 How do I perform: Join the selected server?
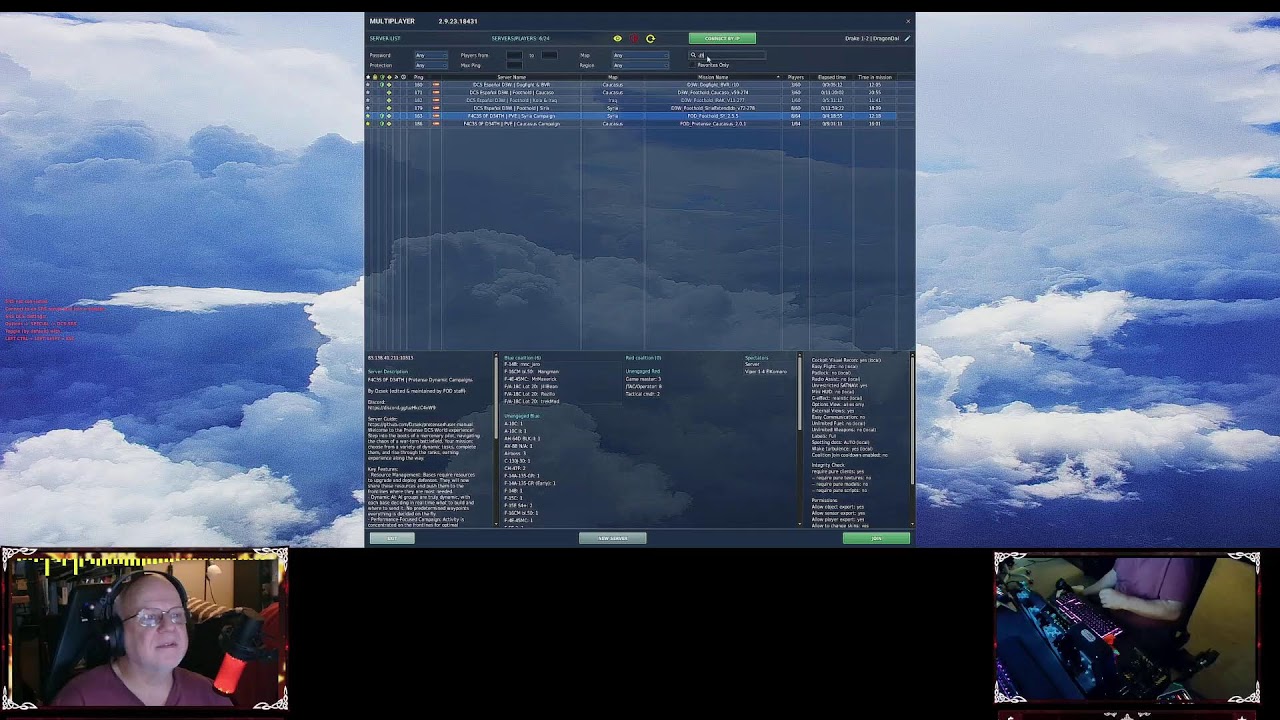tap(876, 538)
